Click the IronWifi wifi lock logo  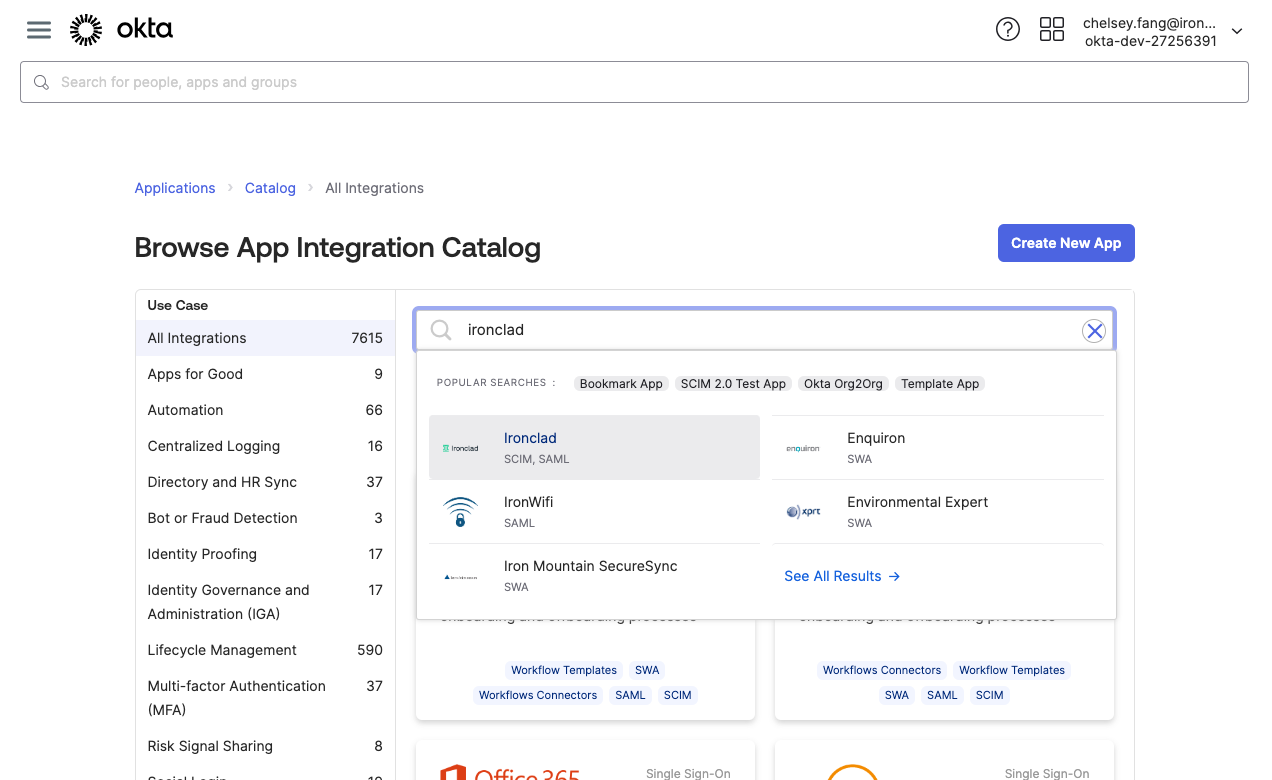(460, 512)
